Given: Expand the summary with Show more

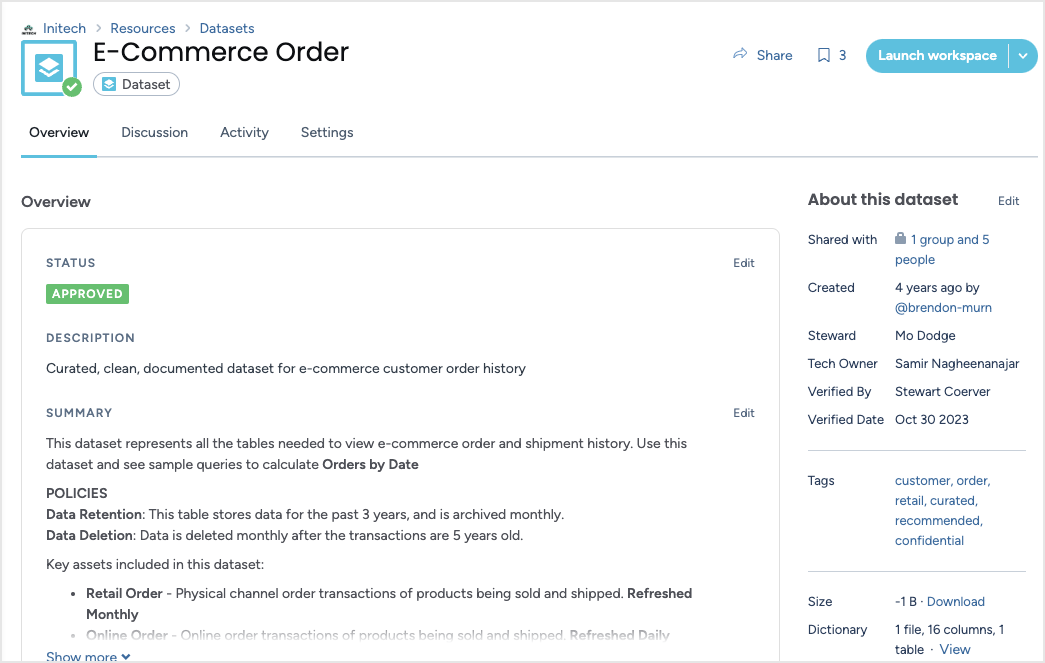Looking at the screenshot, I should pos(88,656).
